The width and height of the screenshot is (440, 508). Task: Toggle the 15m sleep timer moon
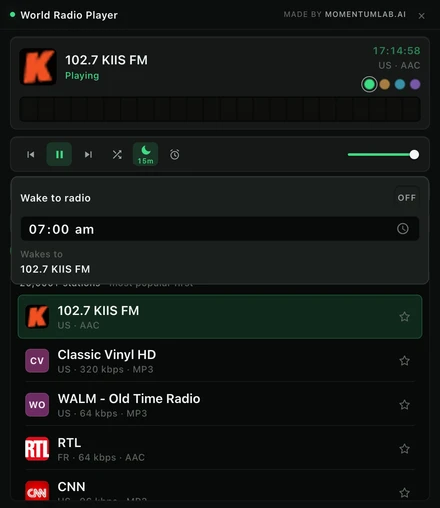tap(145, 154)
